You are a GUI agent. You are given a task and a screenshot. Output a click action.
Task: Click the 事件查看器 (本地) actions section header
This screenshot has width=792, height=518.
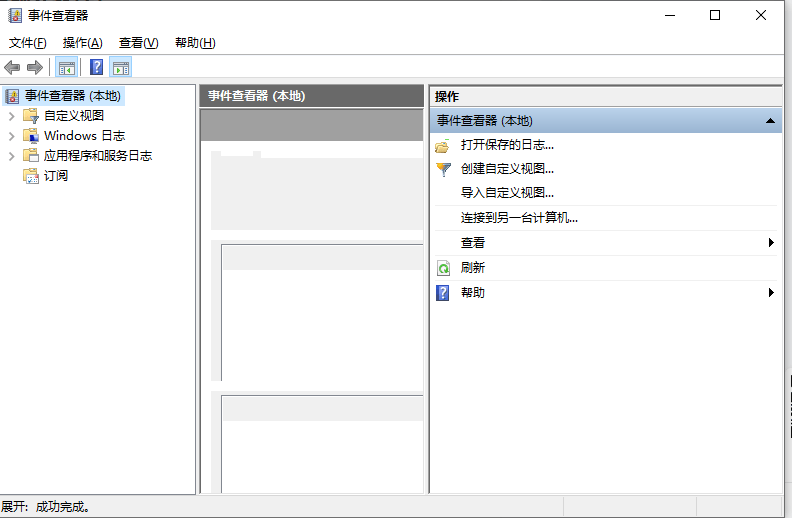[x=606, y=121]
